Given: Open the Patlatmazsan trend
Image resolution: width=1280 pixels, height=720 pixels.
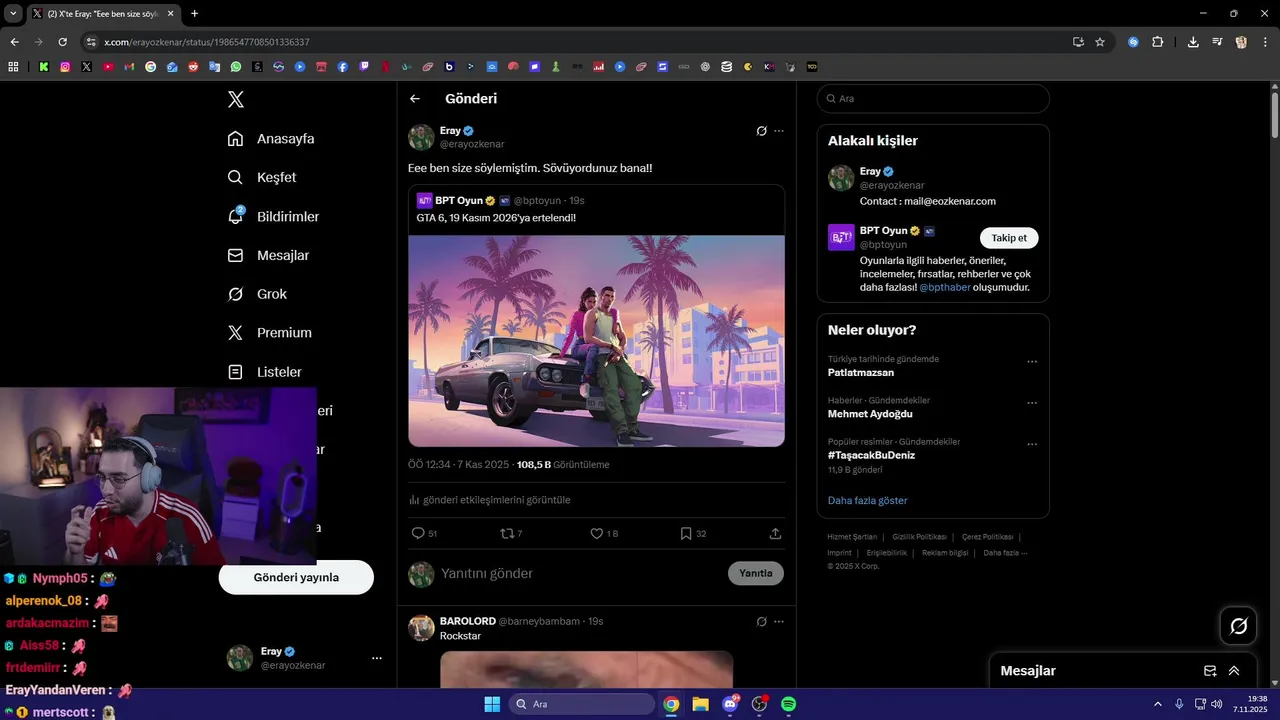Looking at the screenshot, I should pos(860,373).
